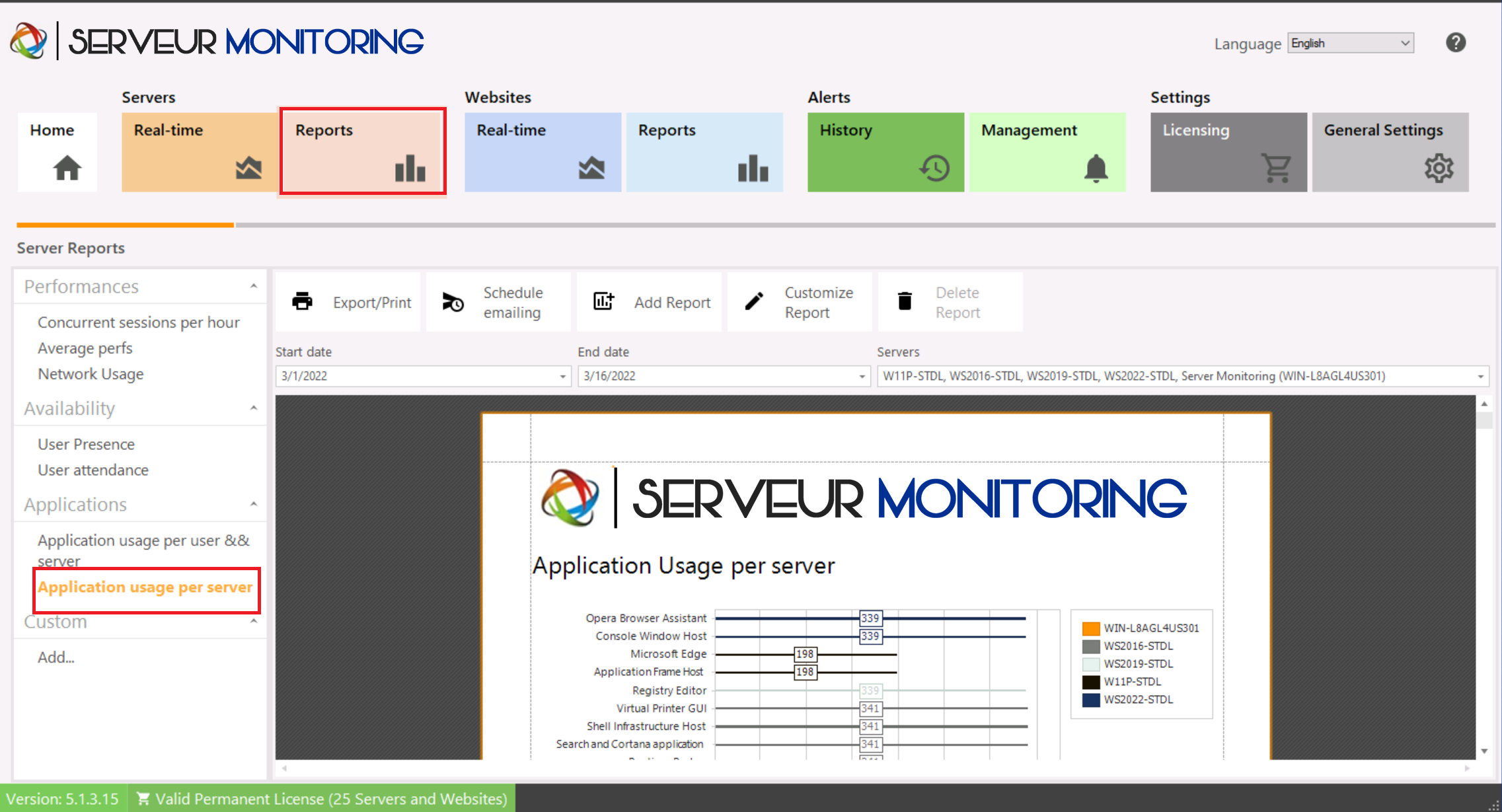Click Add... under Custom
The image size is (1502, 812).
tap(56, 657)
